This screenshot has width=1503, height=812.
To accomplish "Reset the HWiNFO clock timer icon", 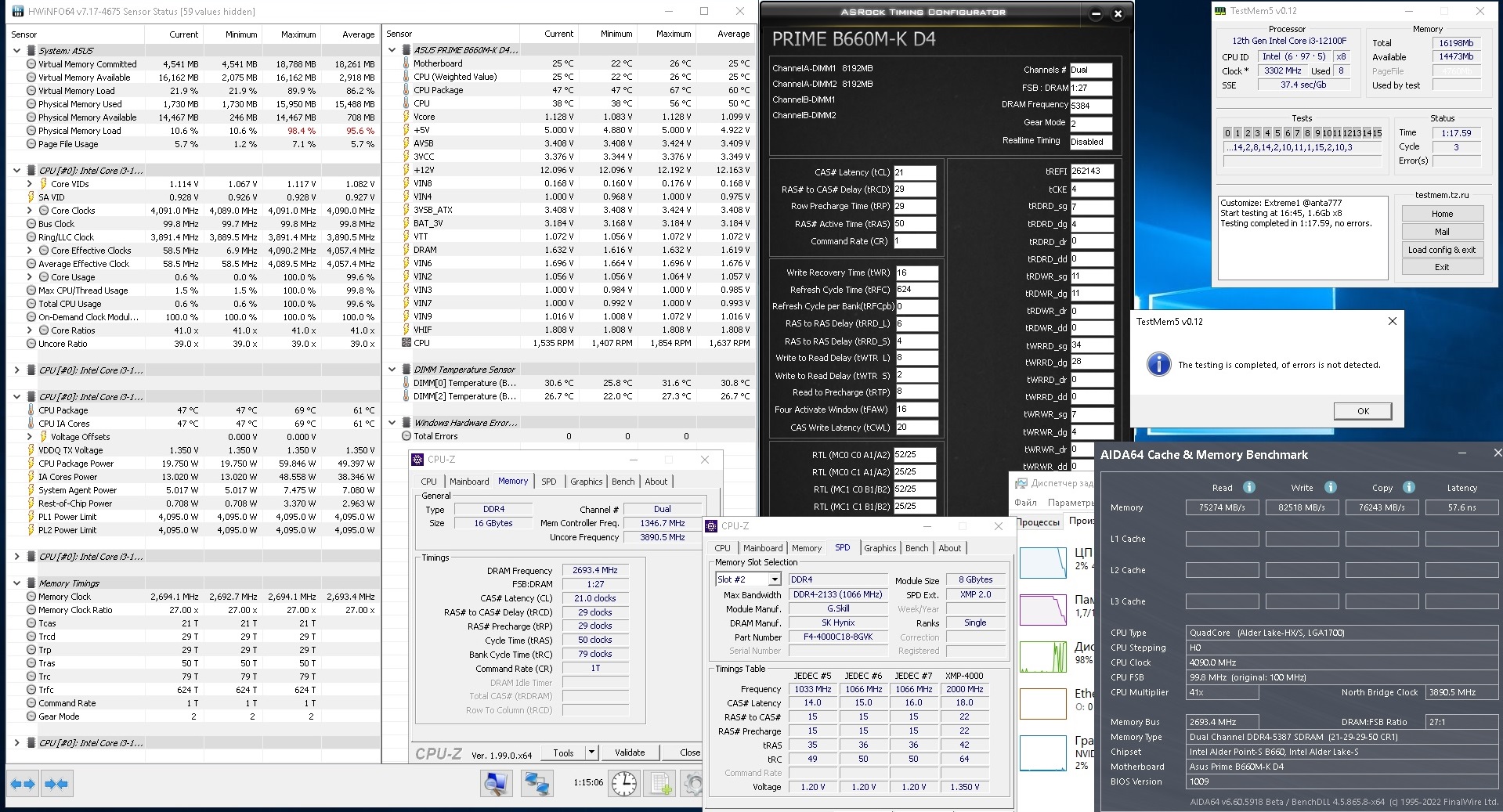I will click(x=624, y=783).
